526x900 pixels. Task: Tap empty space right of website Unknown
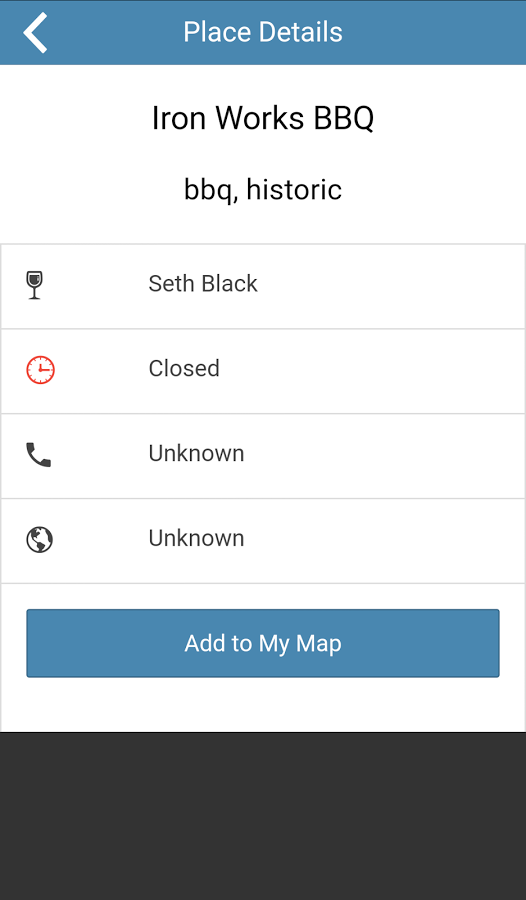pyautogui.click(x=385, y=541)
